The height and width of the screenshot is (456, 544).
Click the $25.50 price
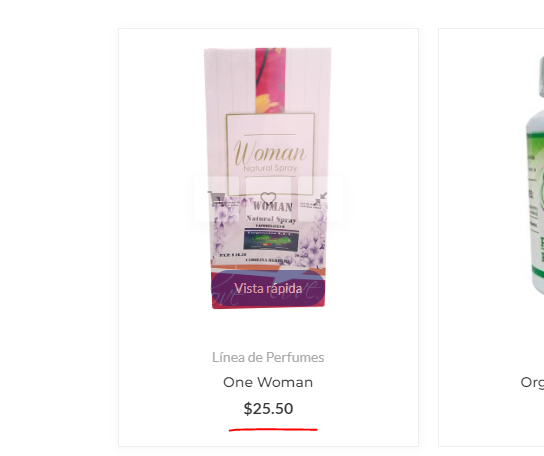click(268, 408)
